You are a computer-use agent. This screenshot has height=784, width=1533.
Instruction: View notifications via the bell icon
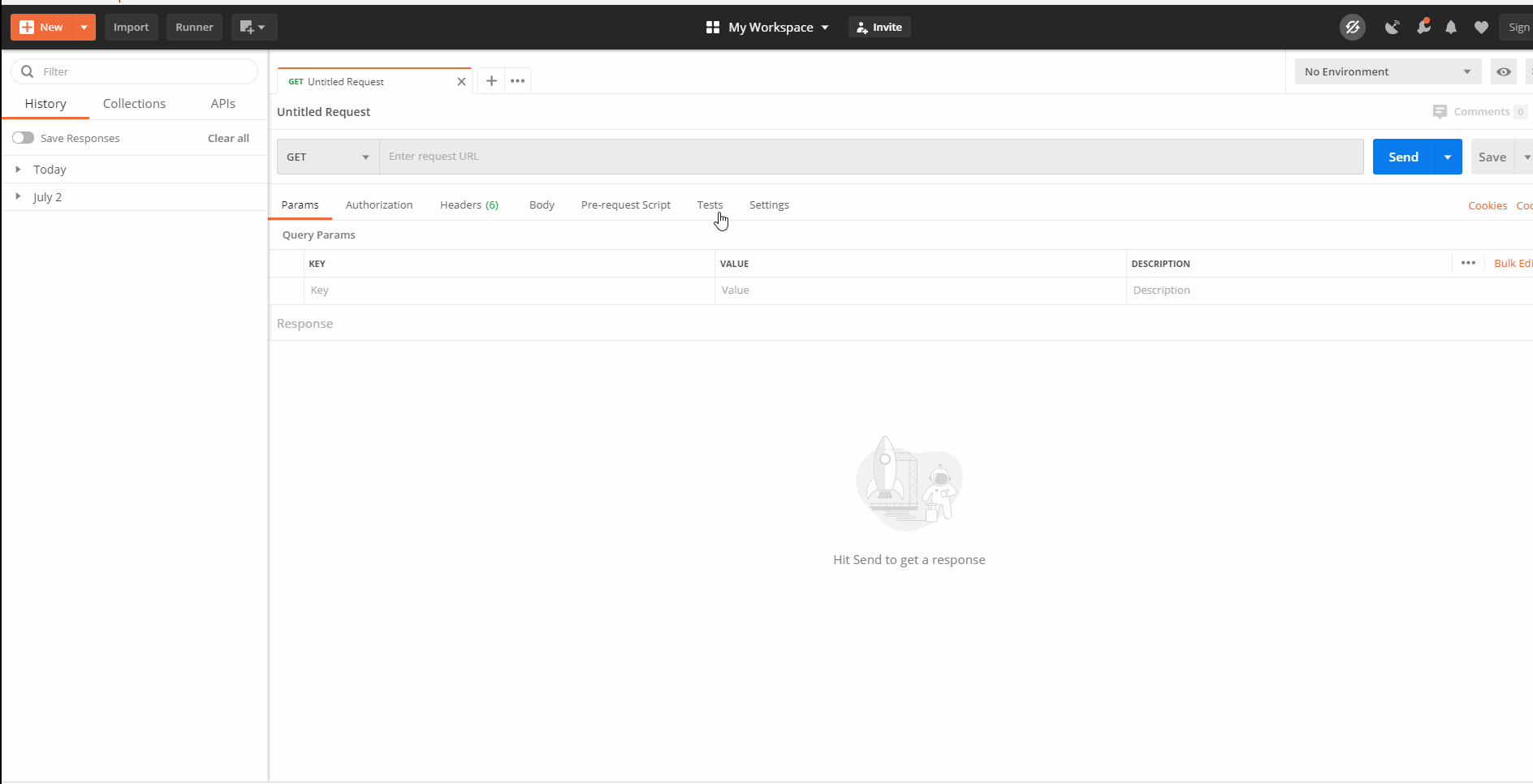point(1451,27)
